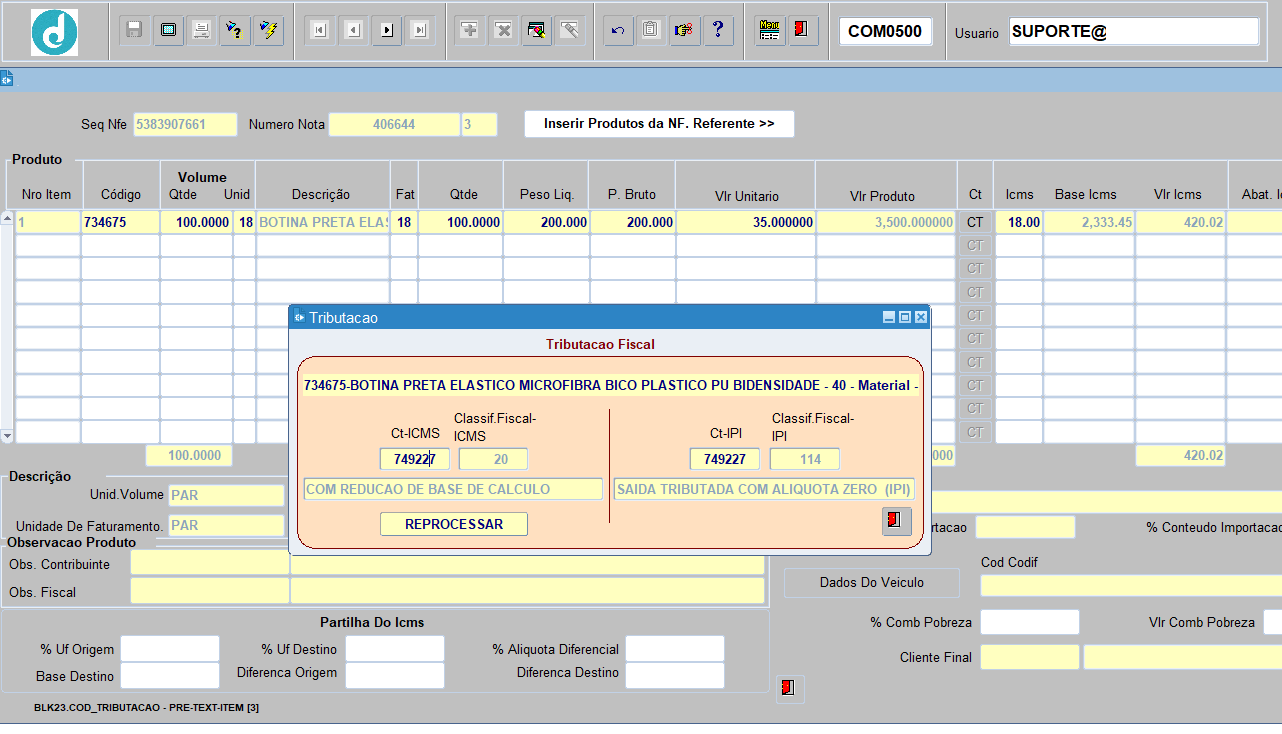
Task: Click the Cod Codif field
Action: click(1131, 585)
